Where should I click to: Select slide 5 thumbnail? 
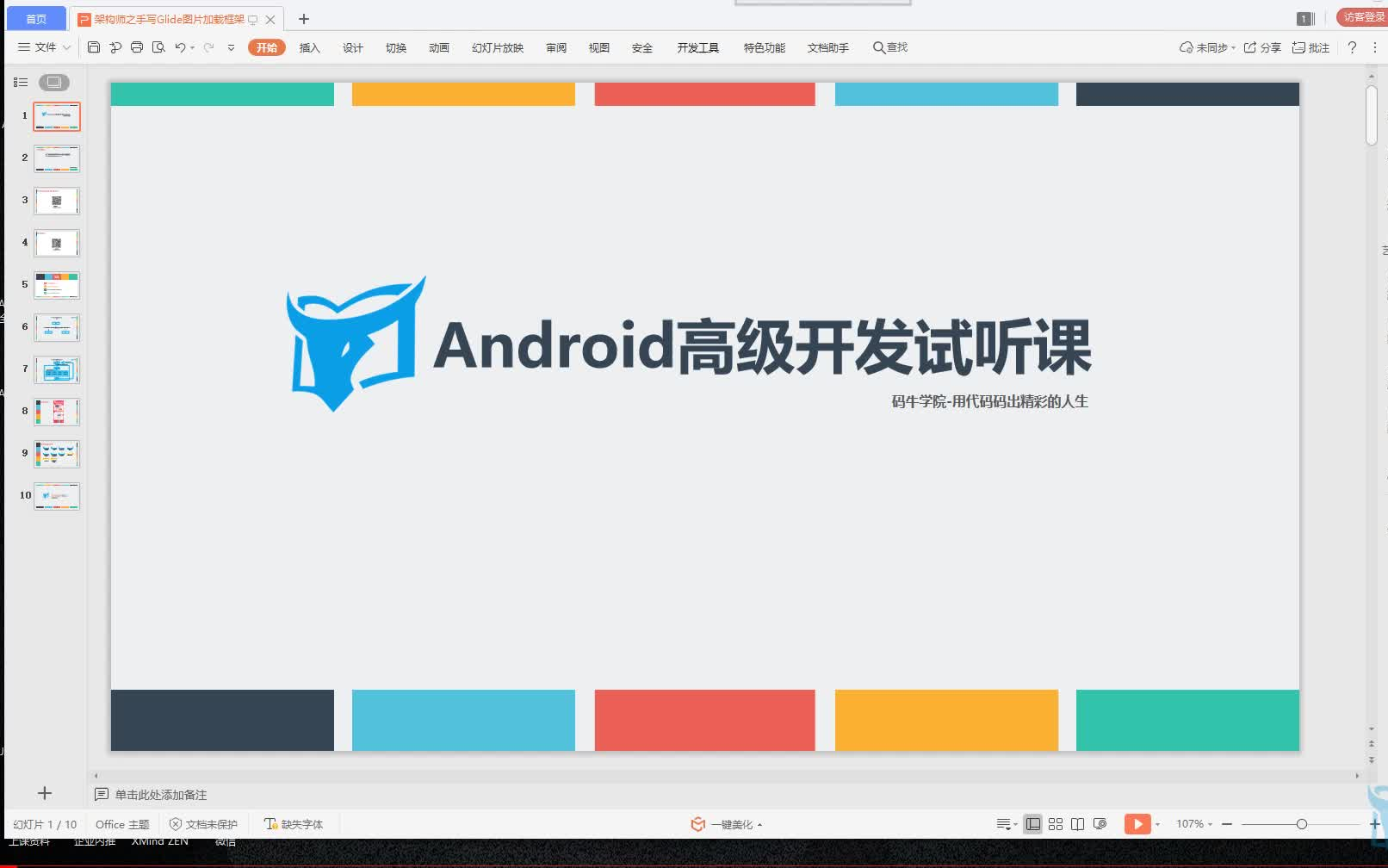pyautogui.click(x=57, y=285)
